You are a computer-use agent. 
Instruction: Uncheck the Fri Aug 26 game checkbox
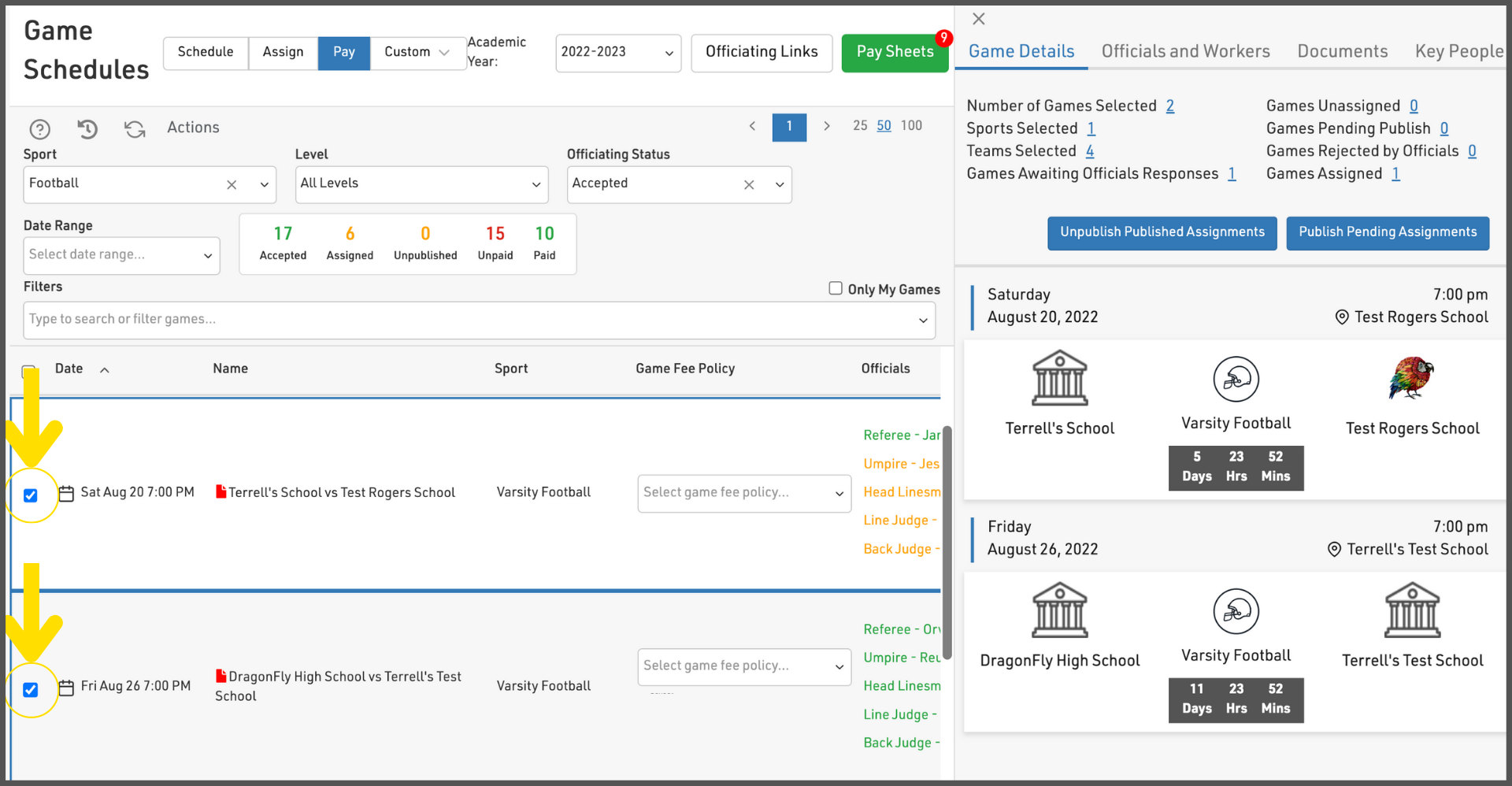click(31, 690)
